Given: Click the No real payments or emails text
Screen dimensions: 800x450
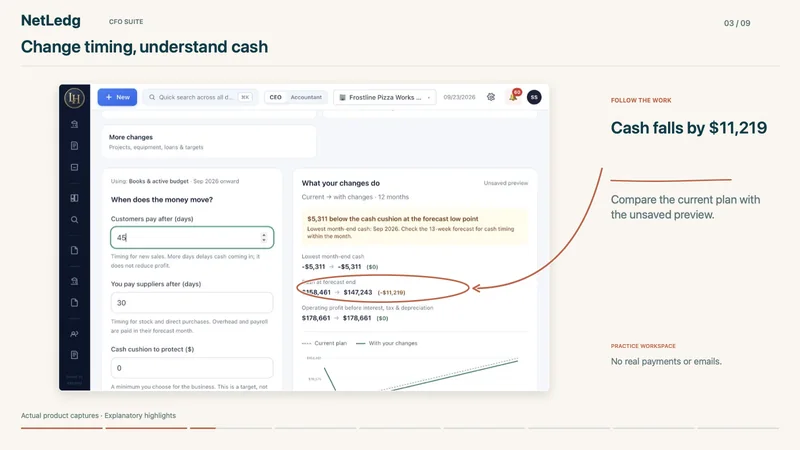Looking at the screenshot, I should pyautogui.click(x=666, y=361).
